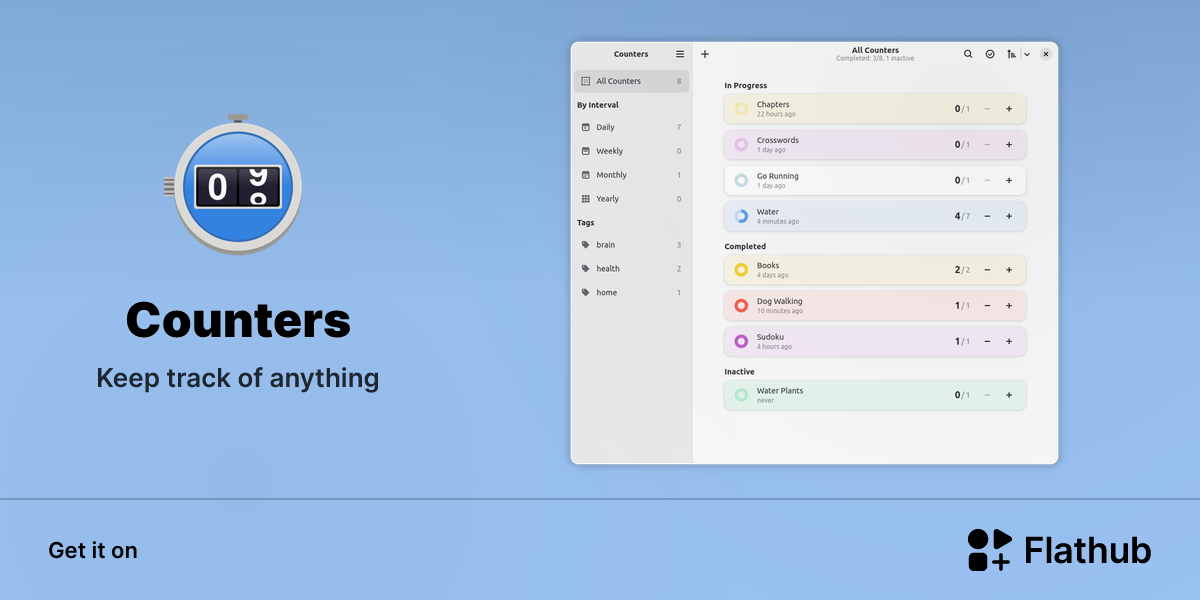Decrement the Water counter
The image size is (1200, 600).
[x=987, y=216]
